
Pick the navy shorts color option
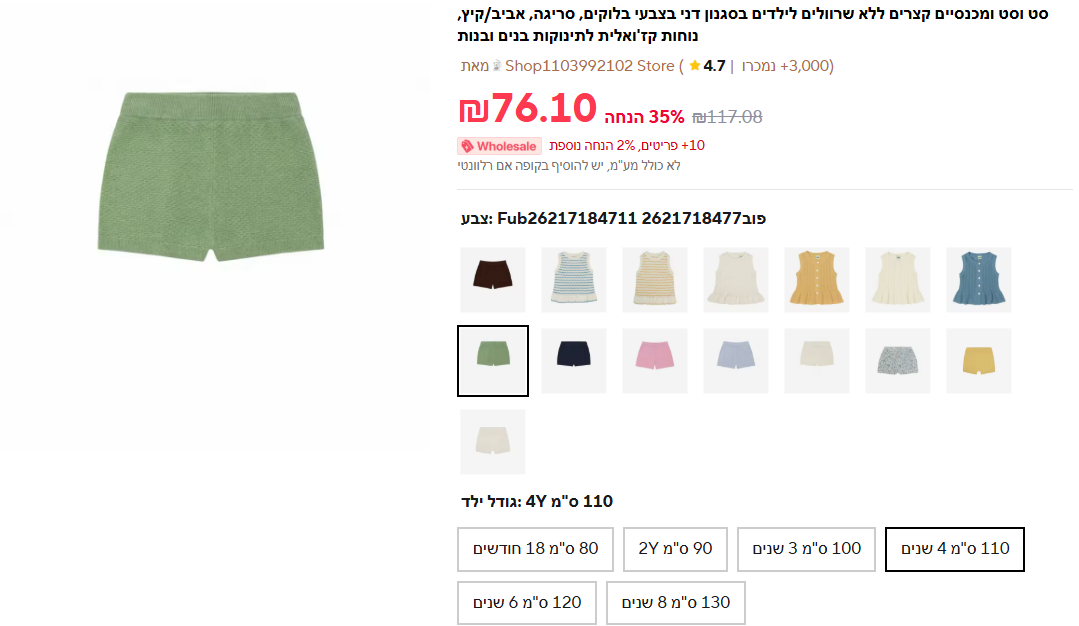click(573, 360)
